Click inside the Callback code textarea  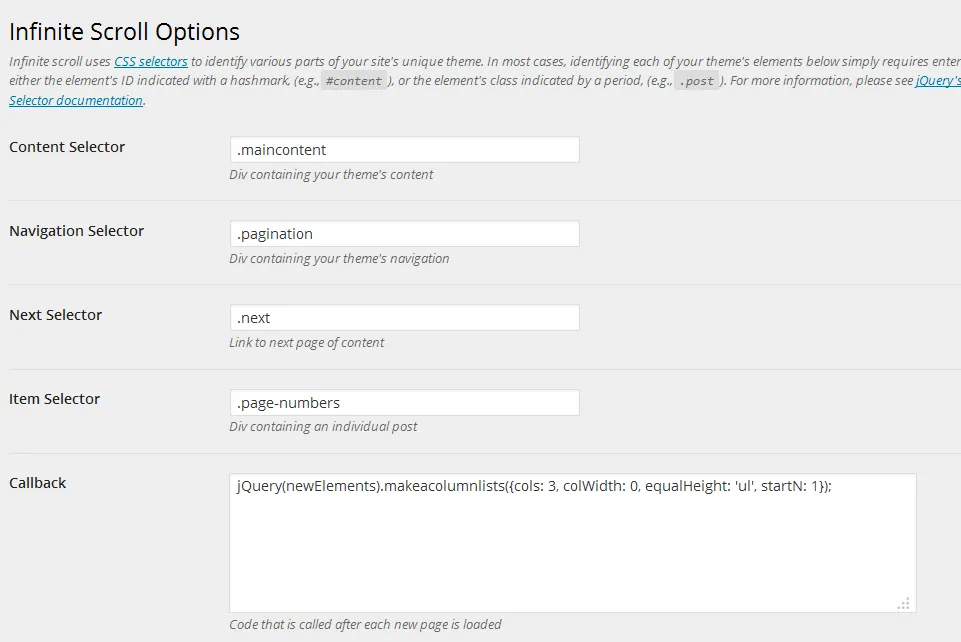(573, 543)
